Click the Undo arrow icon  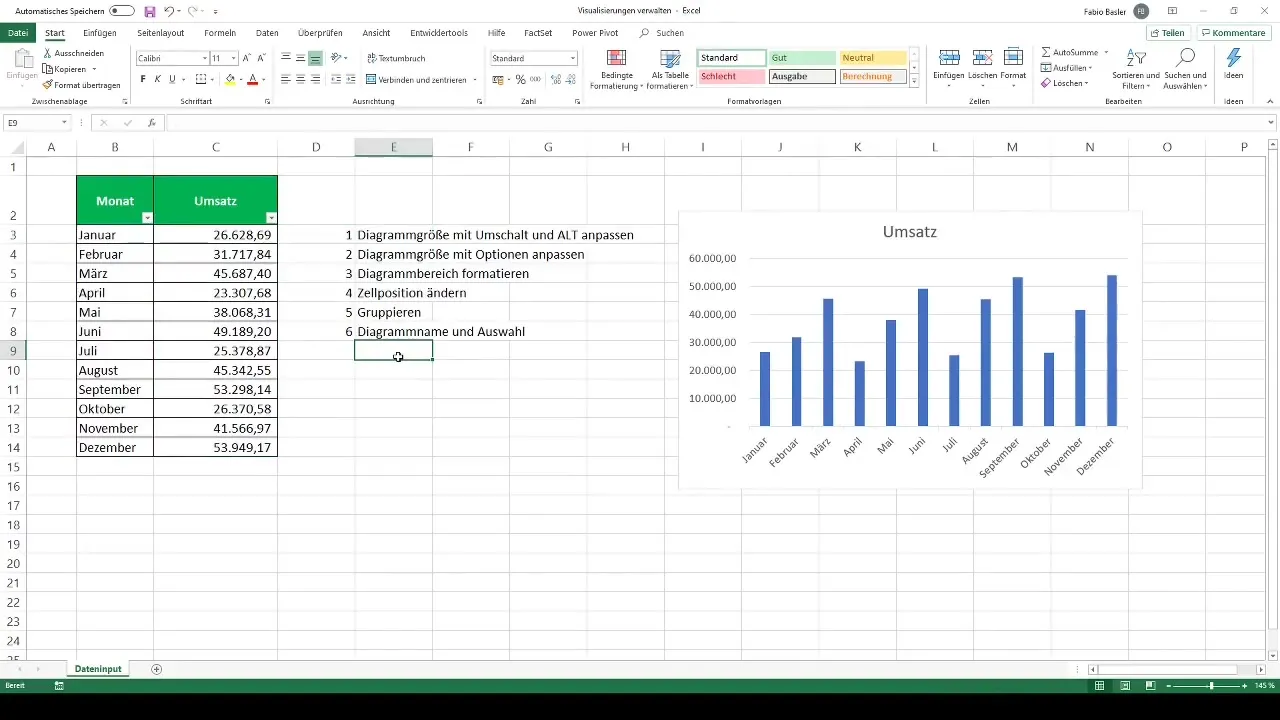(168, 11)
